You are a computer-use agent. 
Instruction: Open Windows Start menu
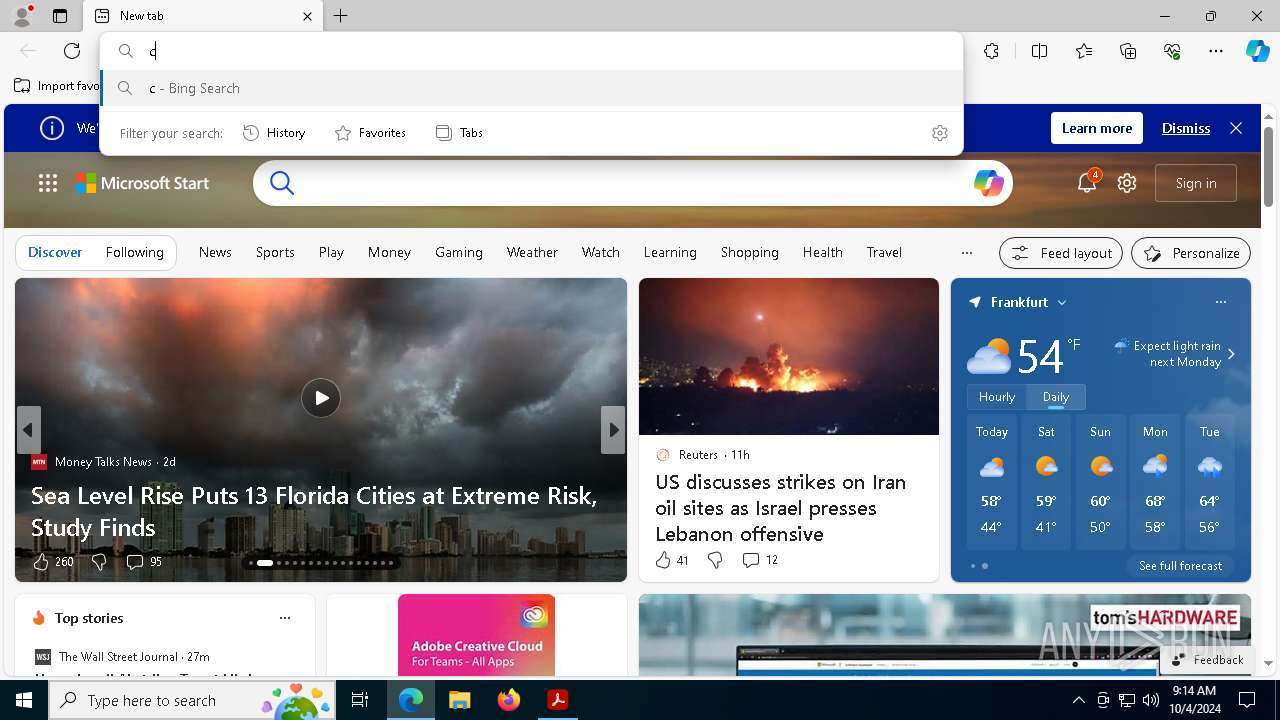[x=24, y=700]
